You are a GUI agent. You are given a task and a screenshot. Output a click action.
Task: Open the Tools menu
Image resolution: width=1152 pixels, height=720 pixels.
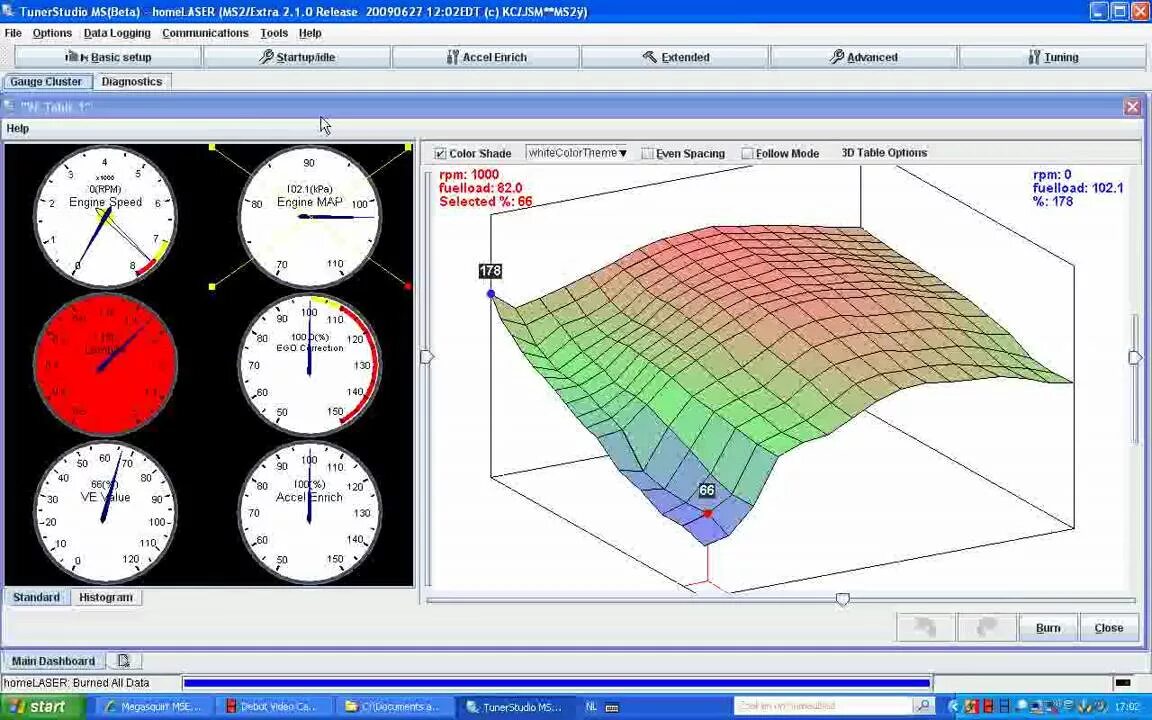[x=273, y=33]
